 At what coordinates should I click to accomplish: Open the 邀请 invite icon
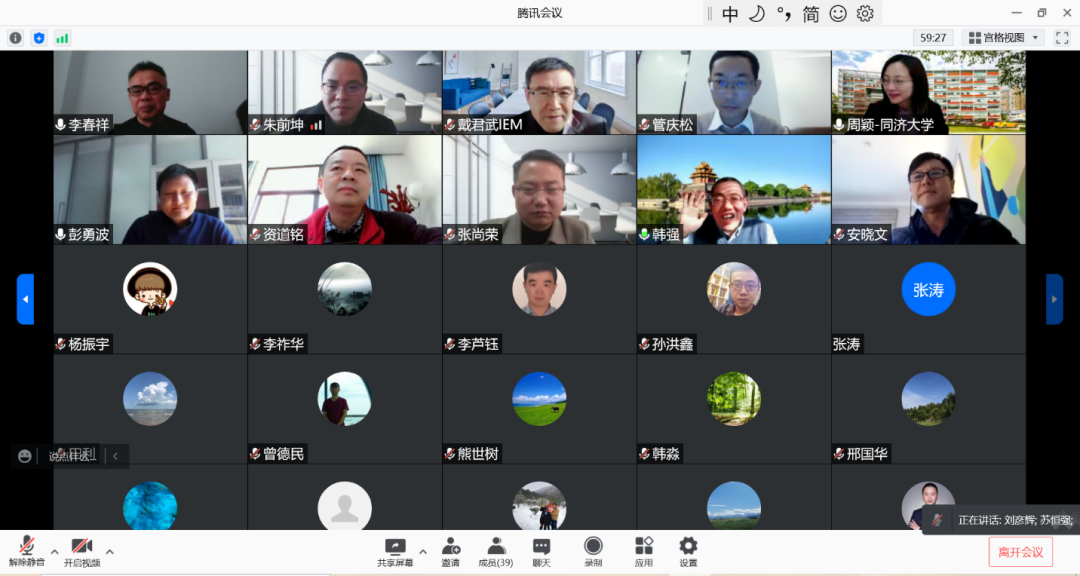click(x=451, y=551)
